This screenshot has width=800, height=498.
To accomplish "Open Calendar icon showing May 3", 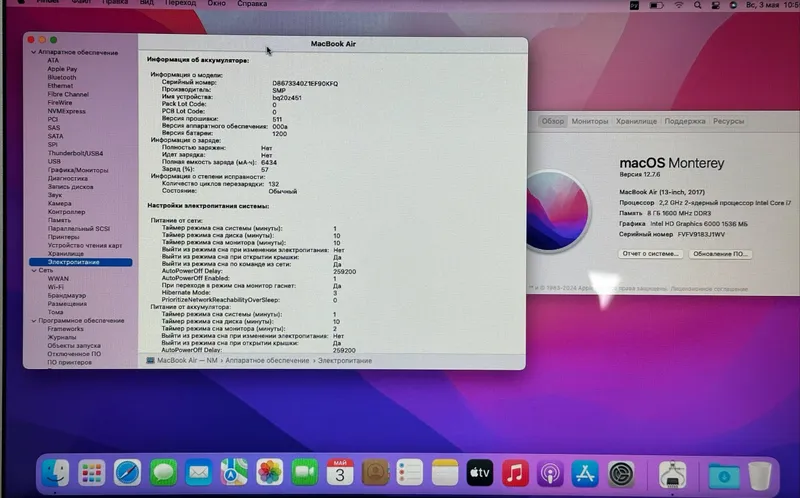I will coord(340,472).
